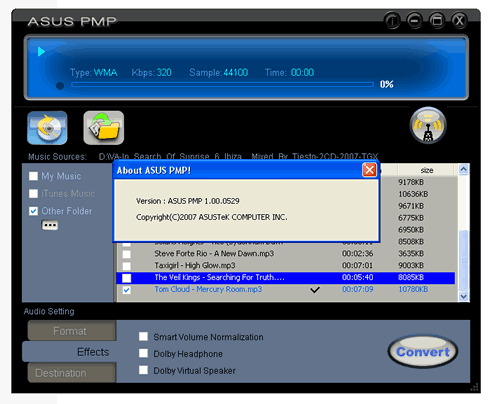
Task: Close the About ASUS PMP dialog
Action: tap(369, 170)
